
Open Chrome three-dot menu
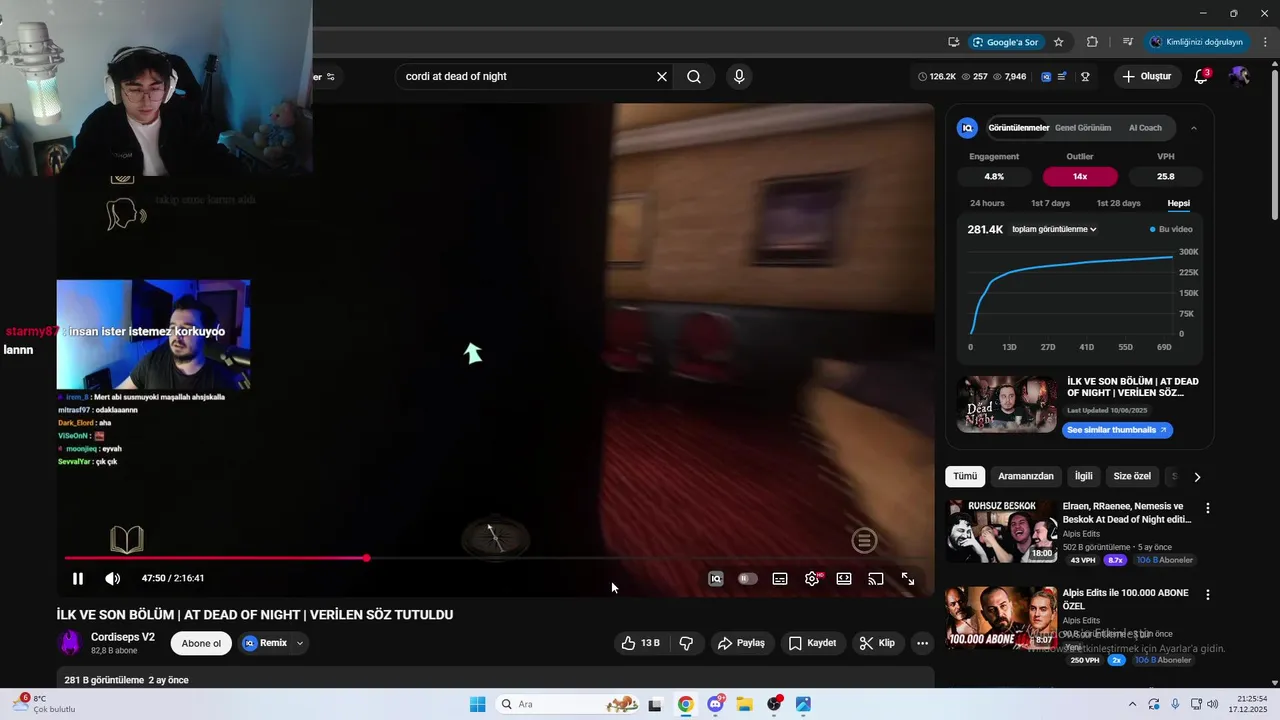coord(1265,42)
